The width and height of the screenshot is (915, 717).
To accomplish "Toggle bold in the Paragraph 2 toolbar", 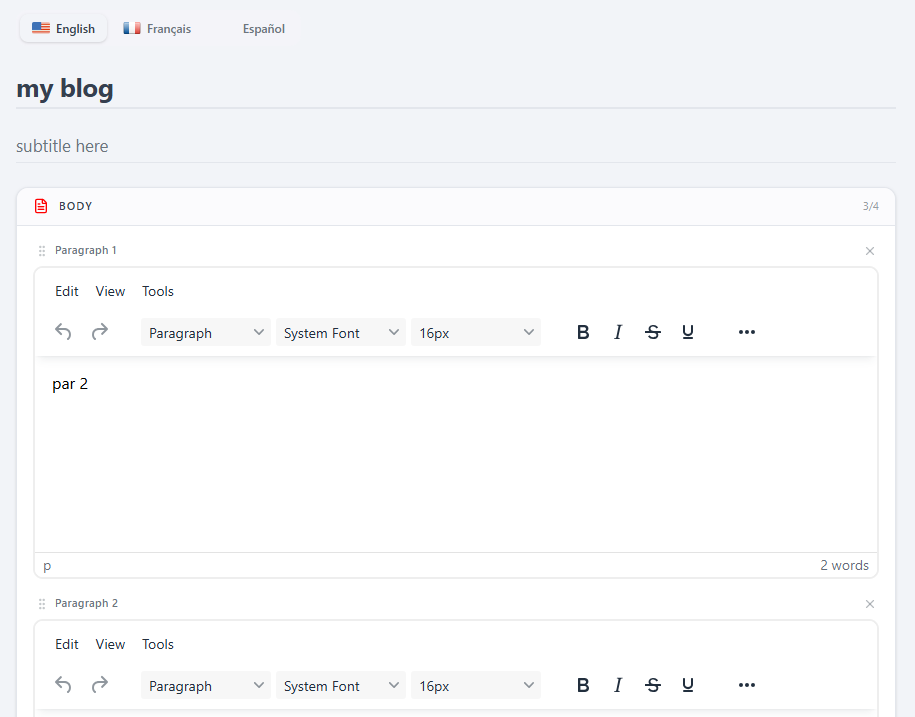I will [583, 685].
